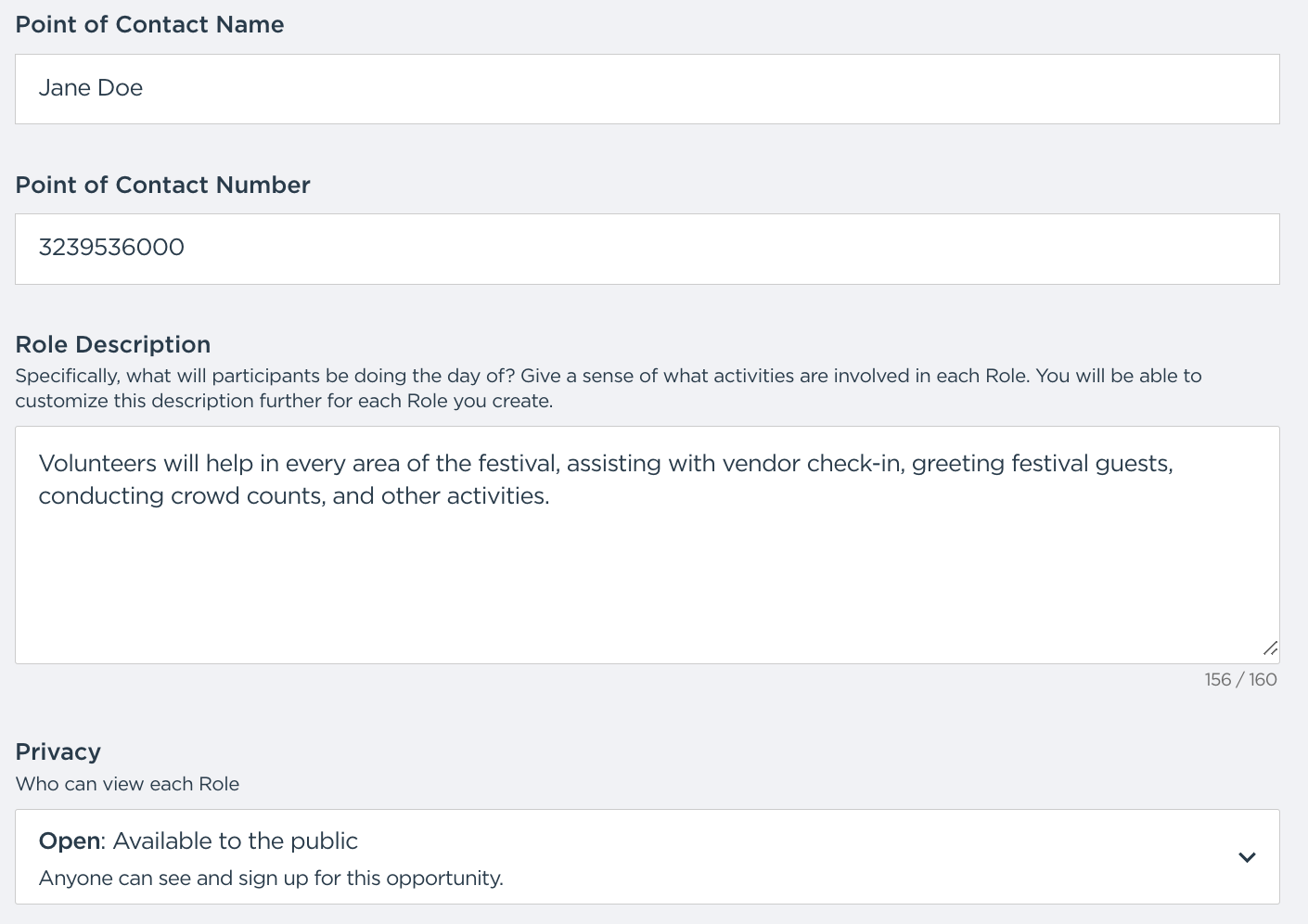Viewport: 1308px width, 924px height.
Task: Focus the Role Description text area
Action: (648, 545)
